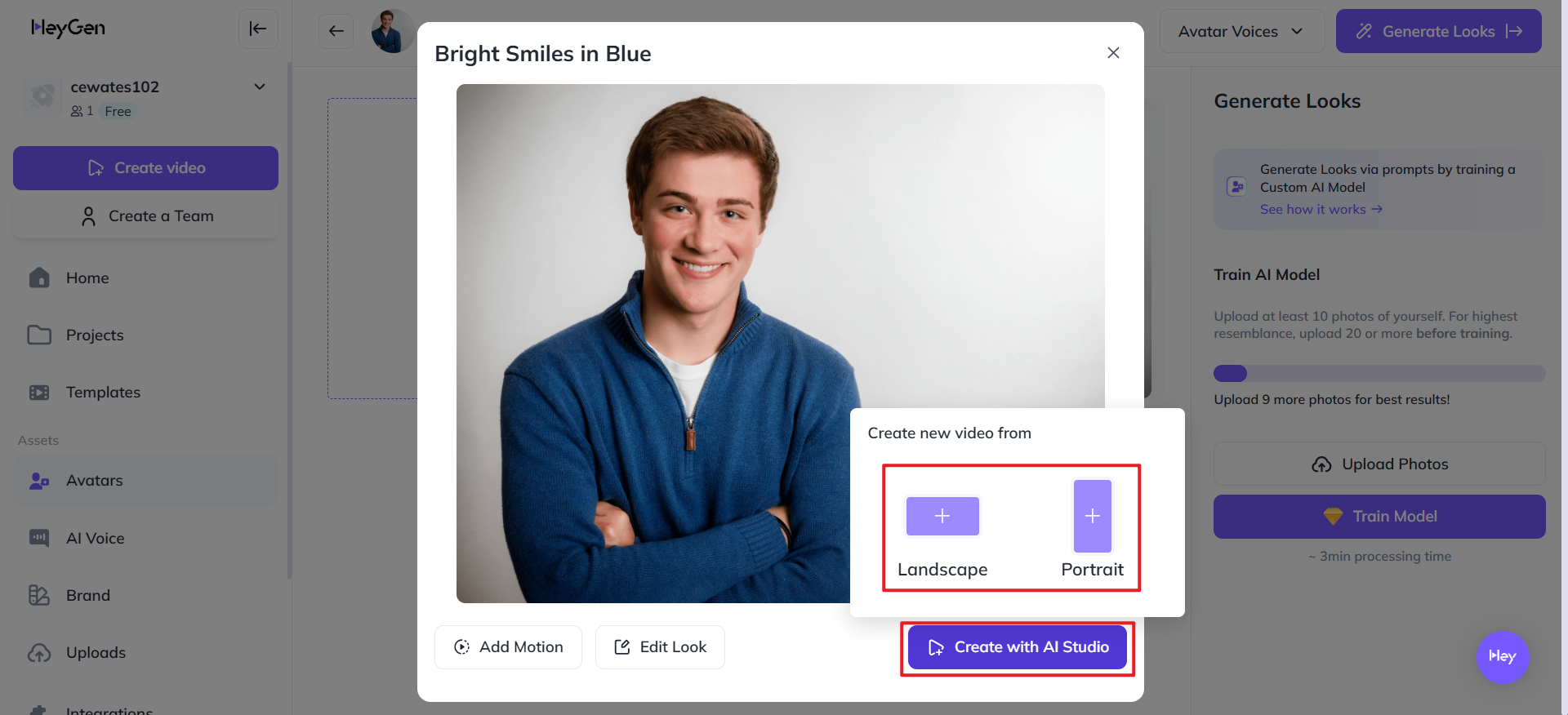Image resolution: width=1568 pixels, height=715 pixels.
Task: Click the Generate Looks button
Action: pyautogui.click(x=1438, y=32)
